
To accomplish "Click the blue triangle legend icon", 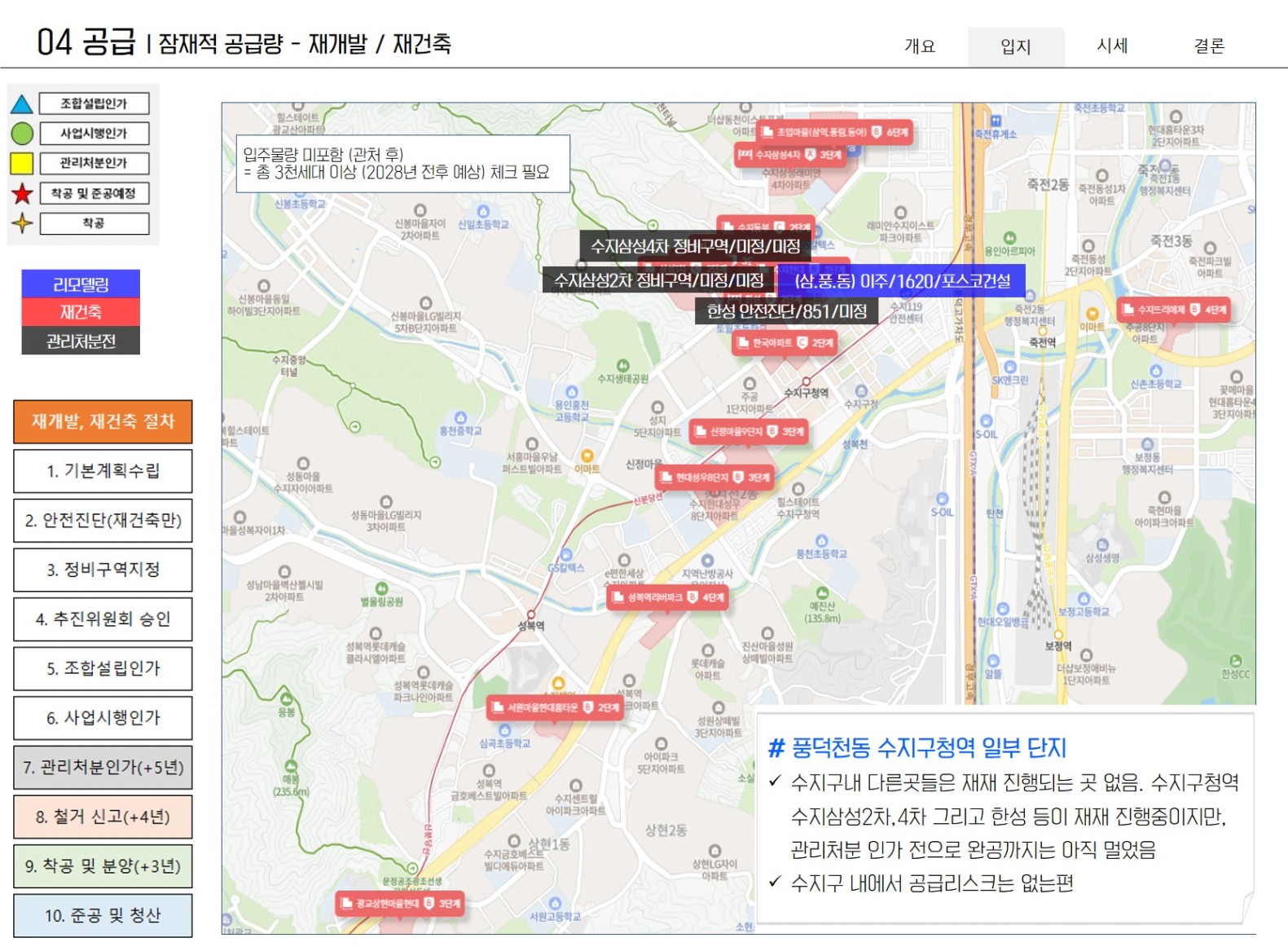I will 22,104.
